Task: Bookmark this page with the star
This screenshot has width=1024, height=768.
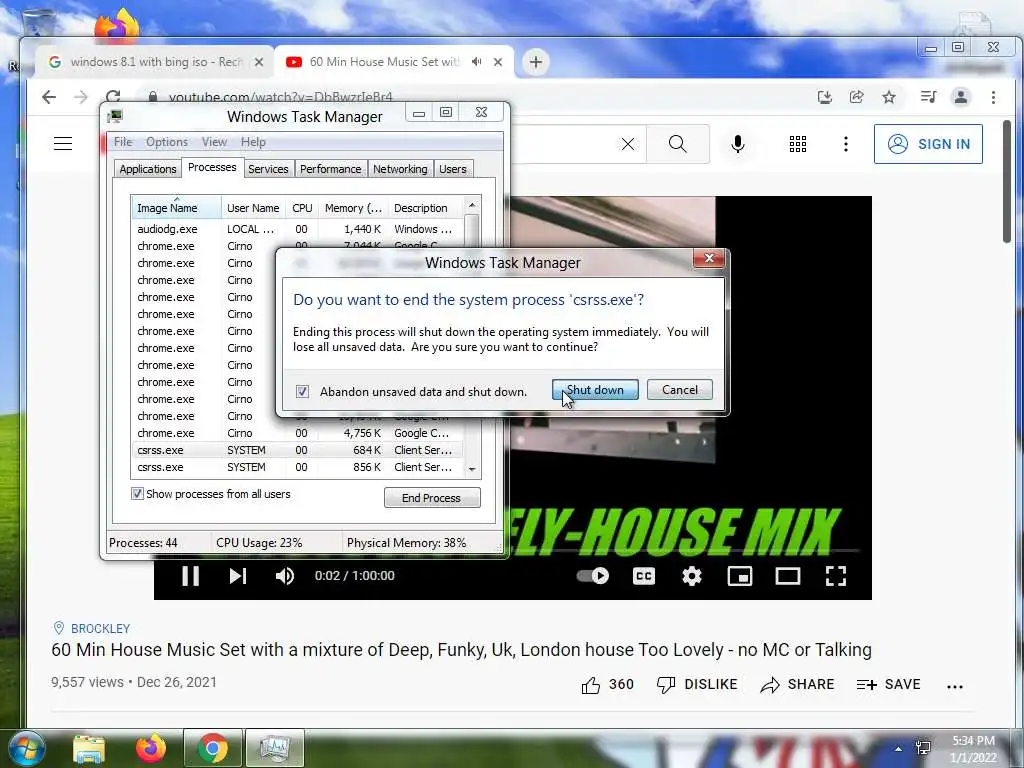Action: pyautogui.click(x=889, y=97)
